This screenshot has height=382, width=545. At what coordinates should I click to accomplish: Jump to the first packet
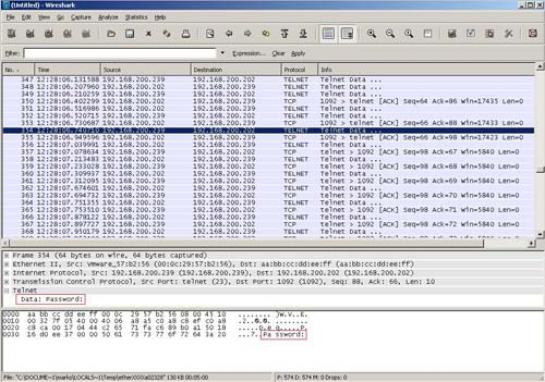285,34
